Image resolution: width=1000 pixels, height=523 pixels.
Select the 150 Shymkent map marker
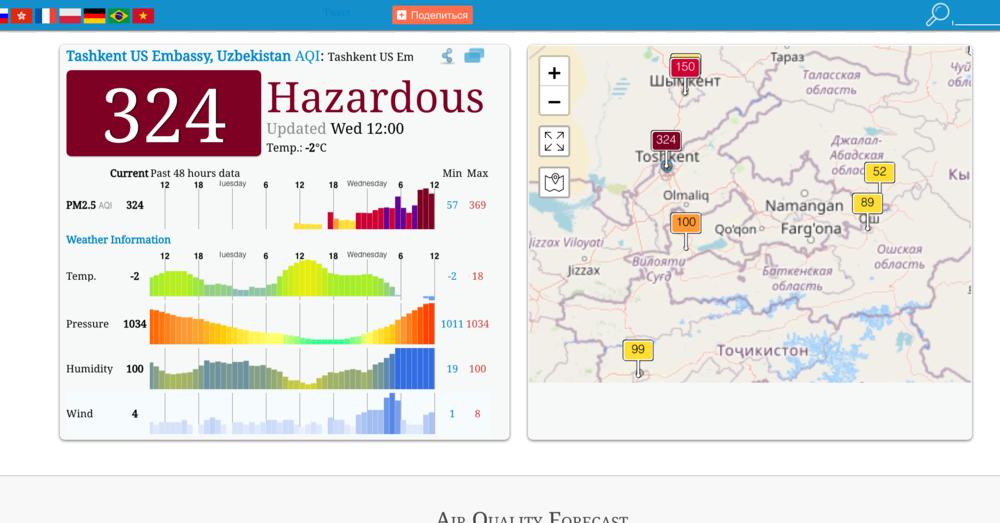click(x=685, y=68)
